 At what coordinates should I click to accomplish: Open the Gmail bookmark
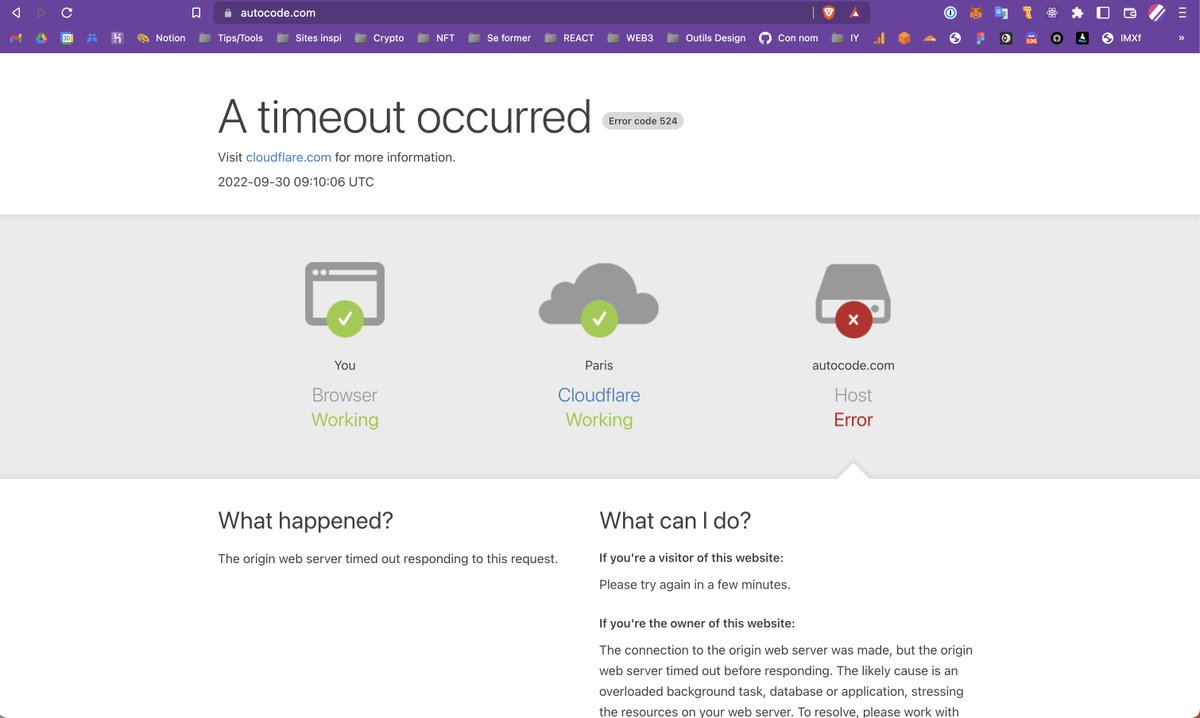coord(16,38)
